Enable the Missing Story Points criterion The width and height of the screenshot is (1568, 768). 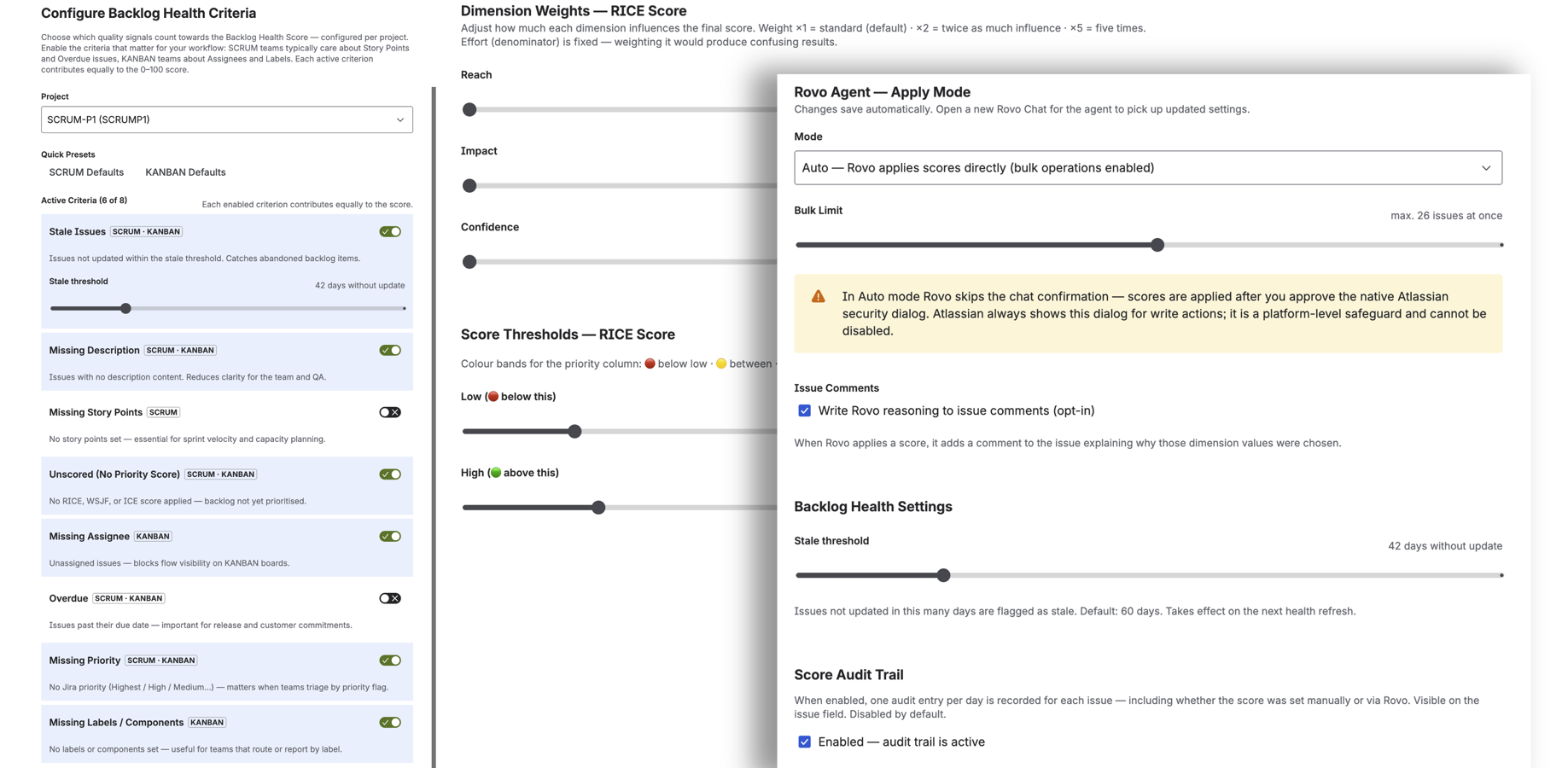pos(389,411)
